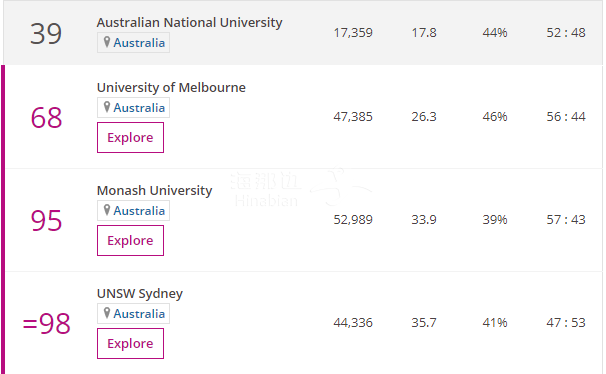The image size is (606, 374).
Task: Open the Explore button for University of Melbourne
Action: (130, 138)
